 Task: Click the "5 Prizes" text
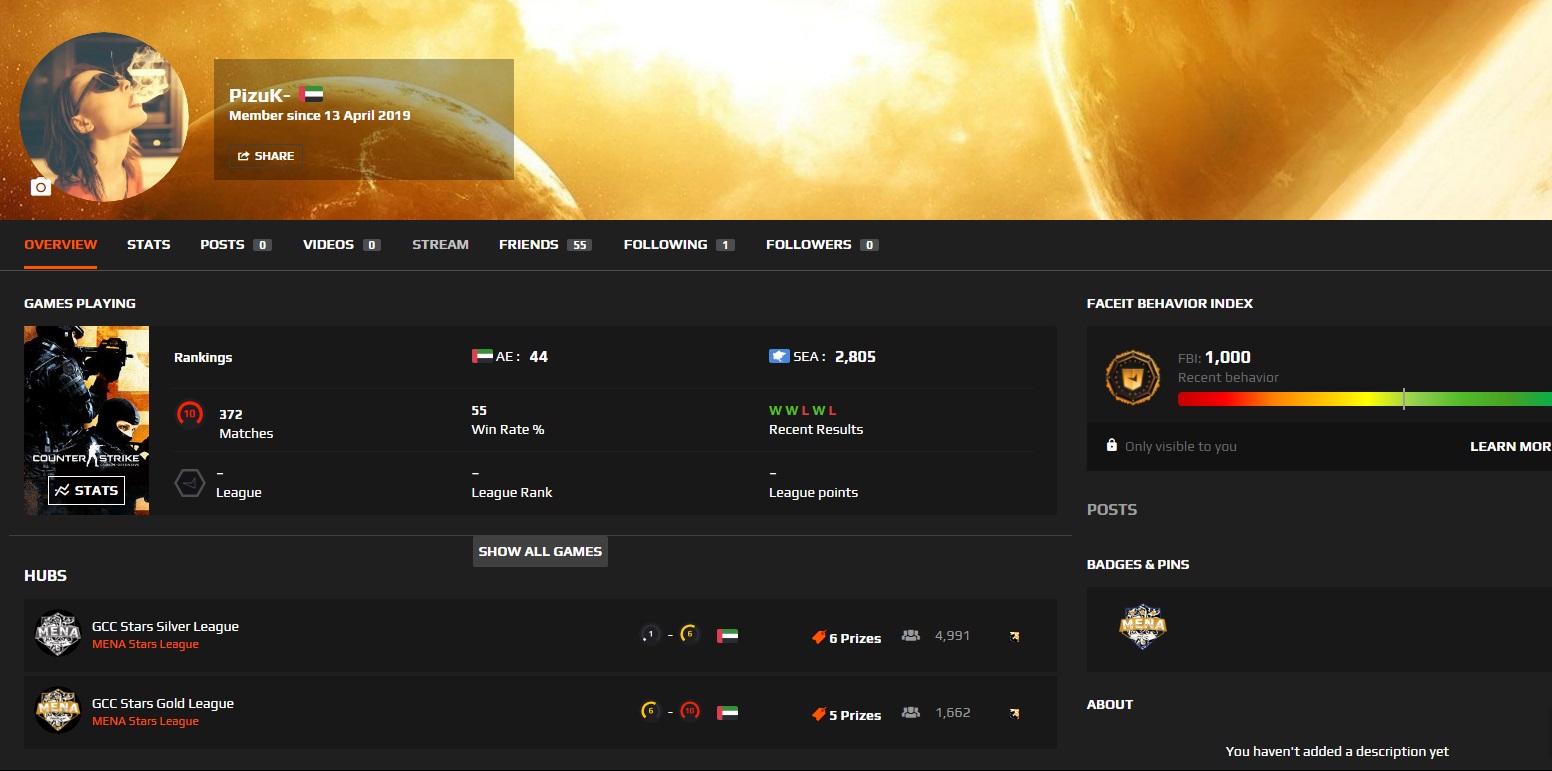[855, 715]
